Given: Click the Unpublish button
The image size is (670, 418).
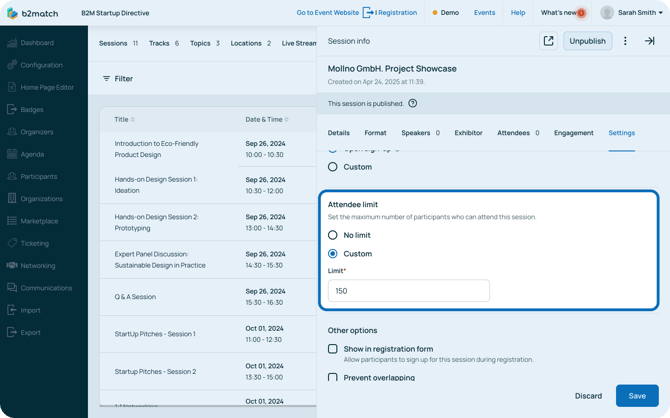Looking at the screenshot, I should (x=587, y=41).
